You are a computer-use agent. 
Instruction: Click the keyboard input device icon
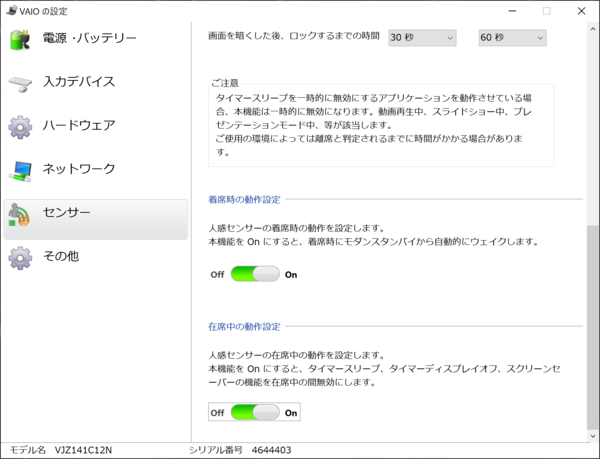point(20,84)
